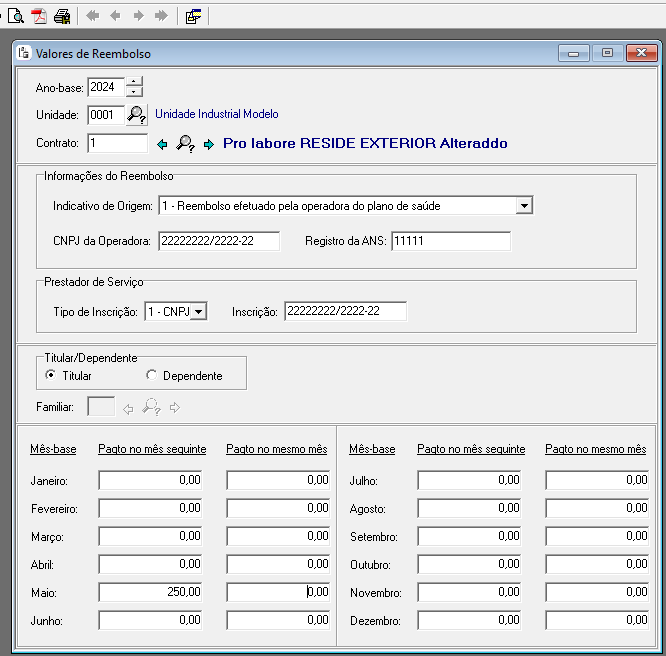The image size is (666, 656).
Task: Open the Tipo de Inscrição dropdown
Action: [x=198, y=312]
